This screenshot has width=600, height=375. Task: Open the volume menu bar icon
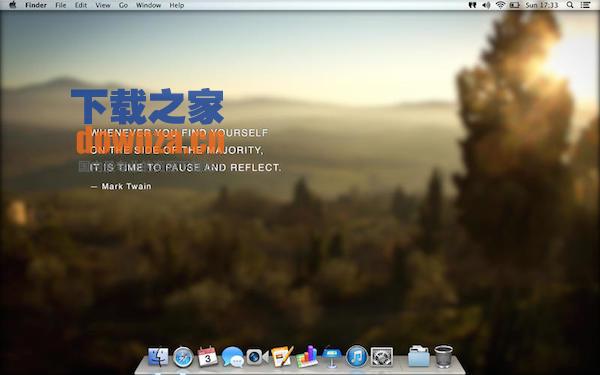pyautogui.click(x=486, y=5)
